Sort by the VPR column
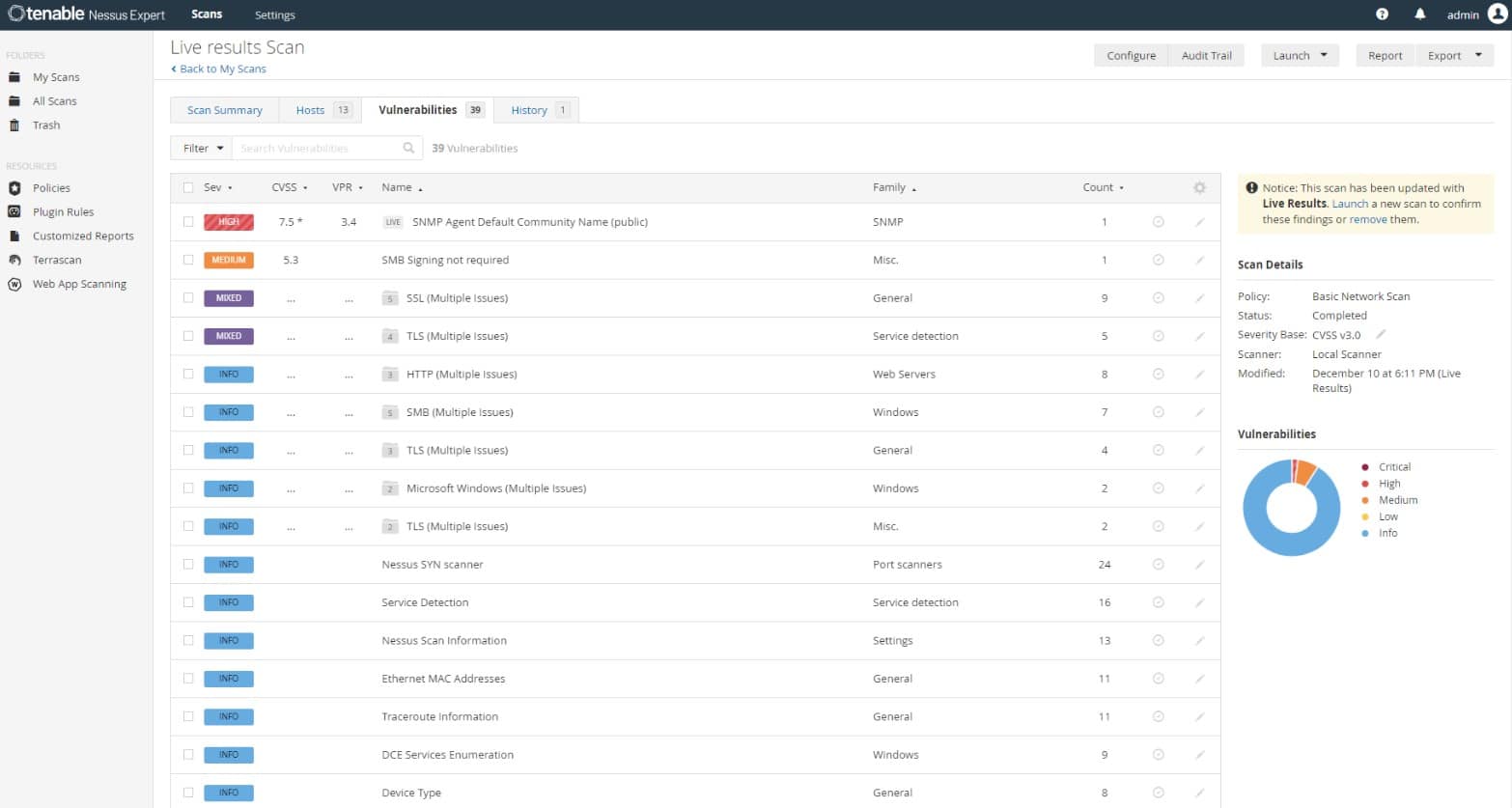Screen dimensions: 1512x808 click(347, 187)
